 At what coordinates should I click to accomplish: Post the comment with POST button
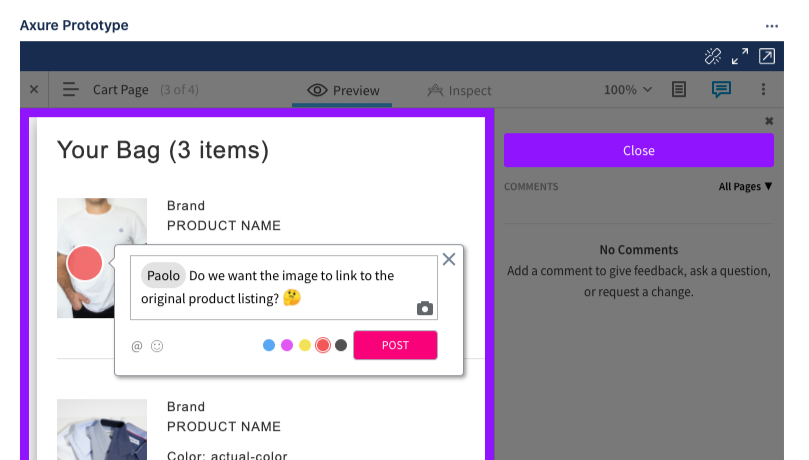pyautogui.click(x=395, y=345)
